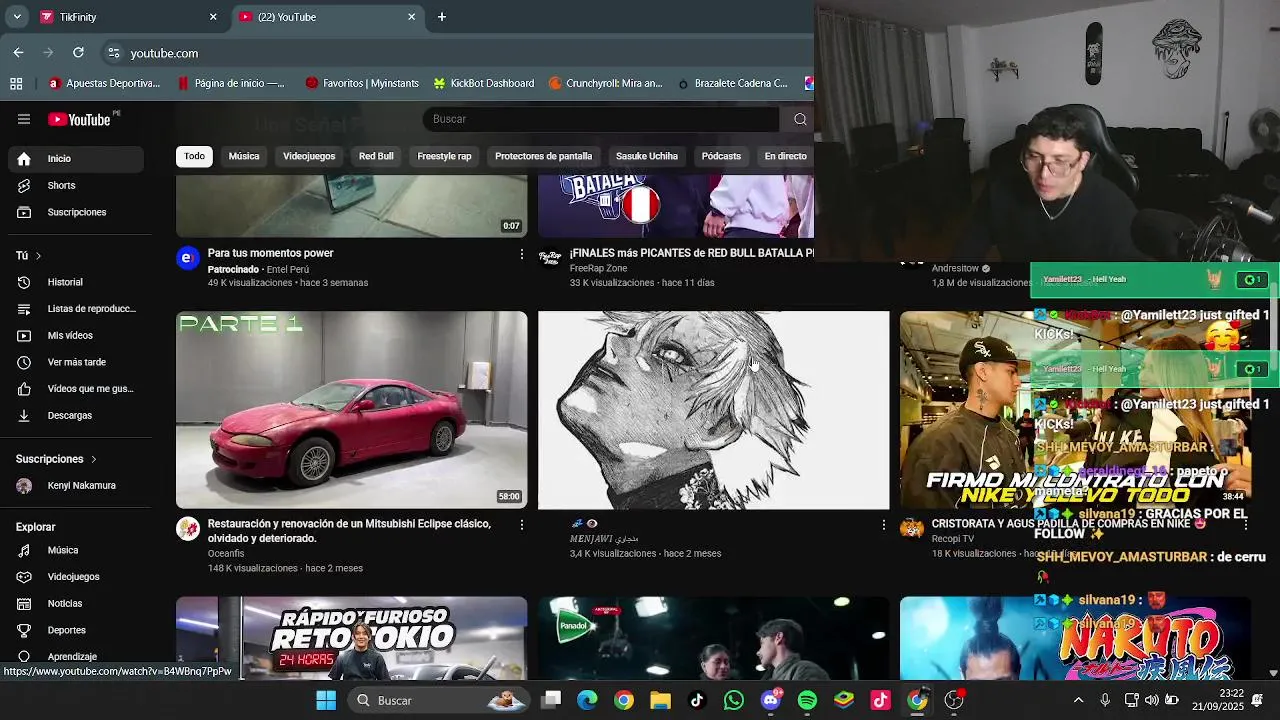Expand the Suscripciones section chevron

[x=94, y=459]
